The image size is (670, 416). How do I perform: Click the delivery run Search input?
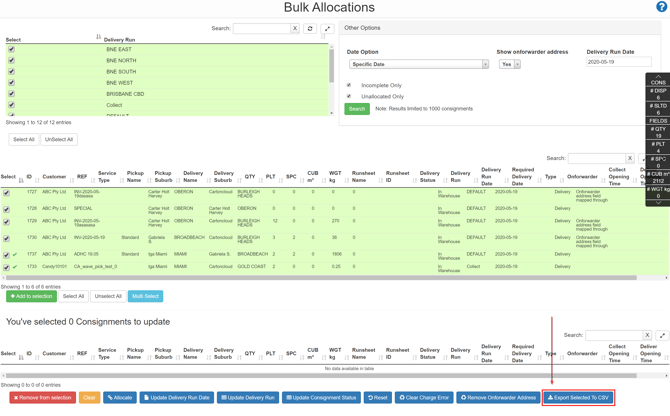(262, 29)
